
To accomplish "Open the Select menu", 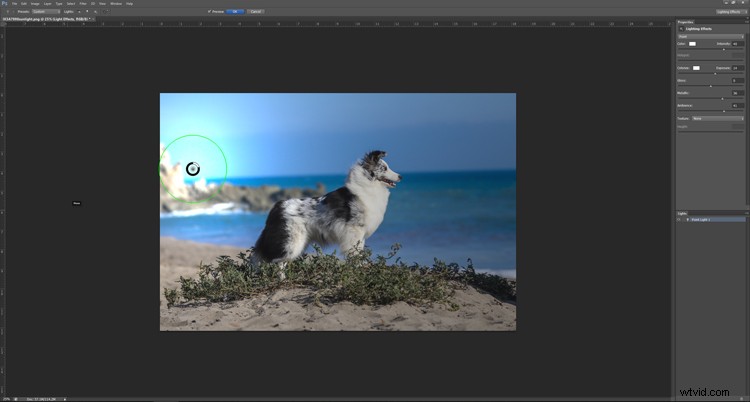I will point(71,3).
